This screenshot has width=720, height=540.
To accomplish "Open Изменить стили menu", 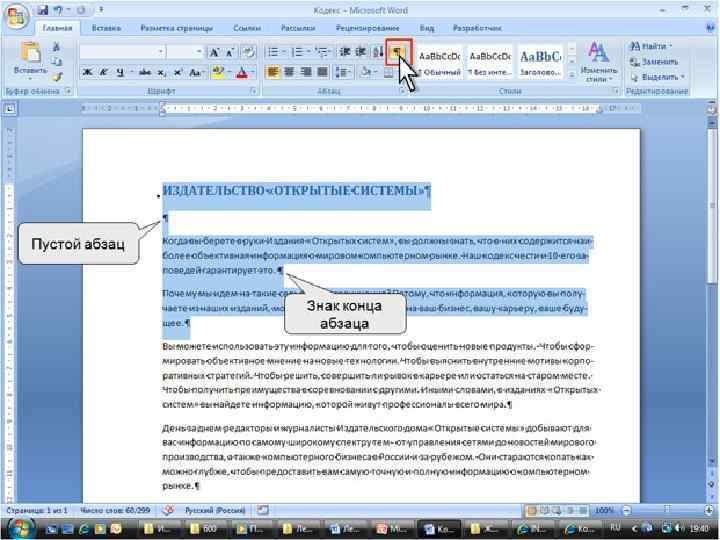I will point(598,62).
